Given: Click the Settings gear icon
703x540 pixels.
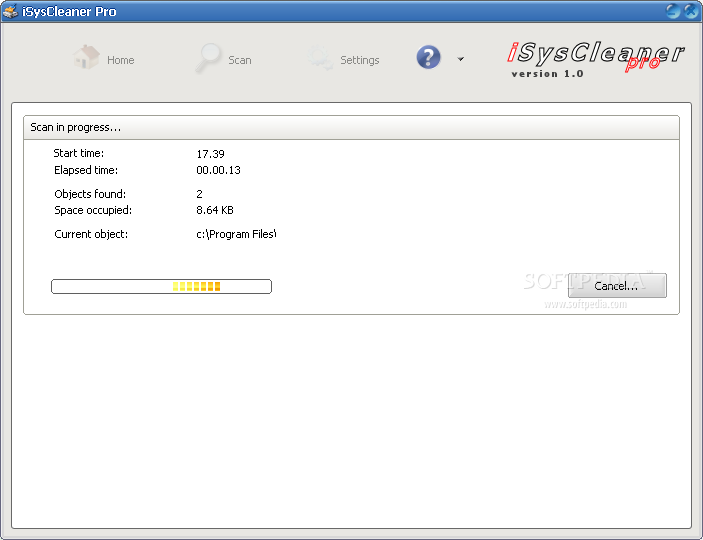Looking at the screenshot, I should (x=320, y=58).
